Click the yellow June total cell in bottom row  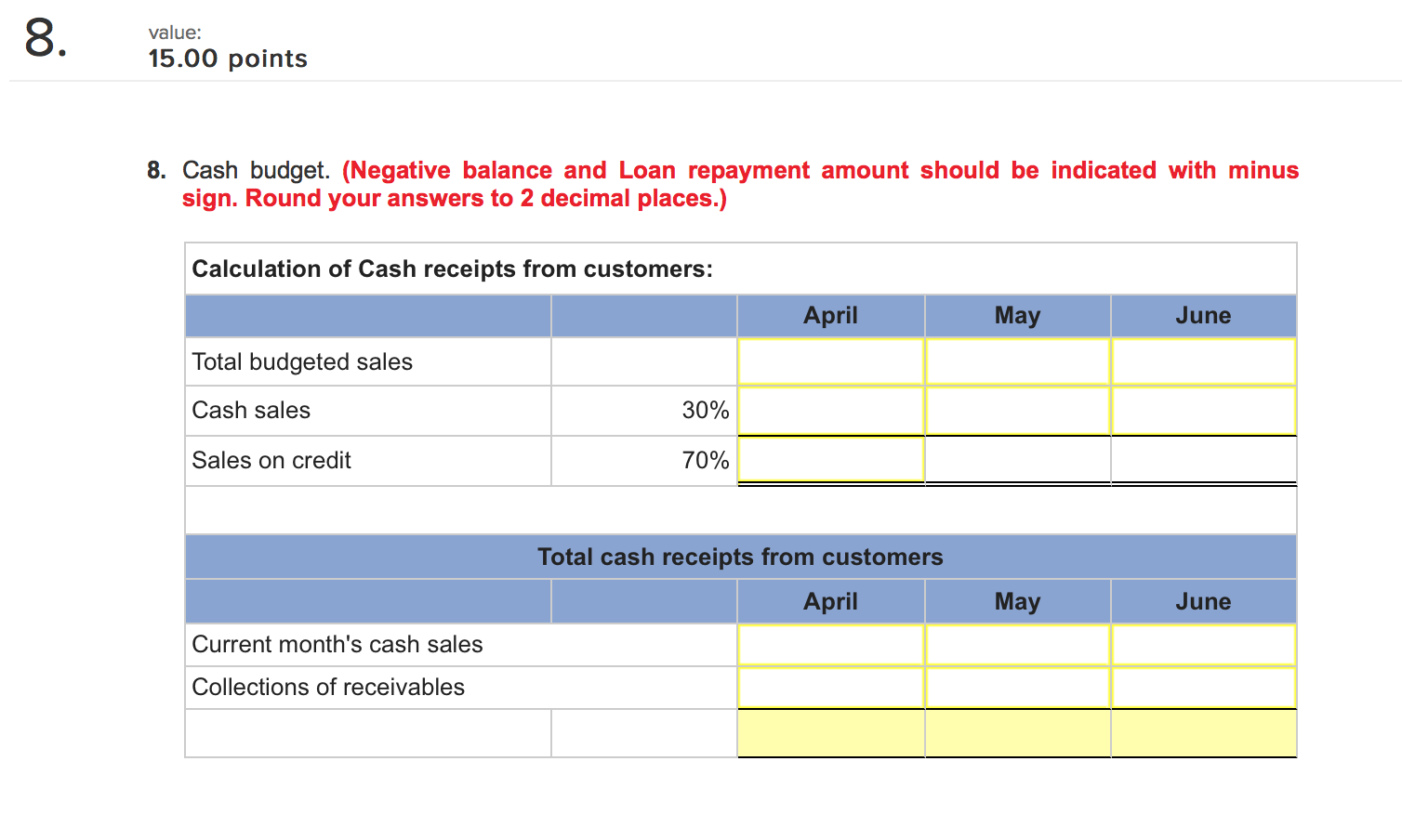(x=1203, y=733)
